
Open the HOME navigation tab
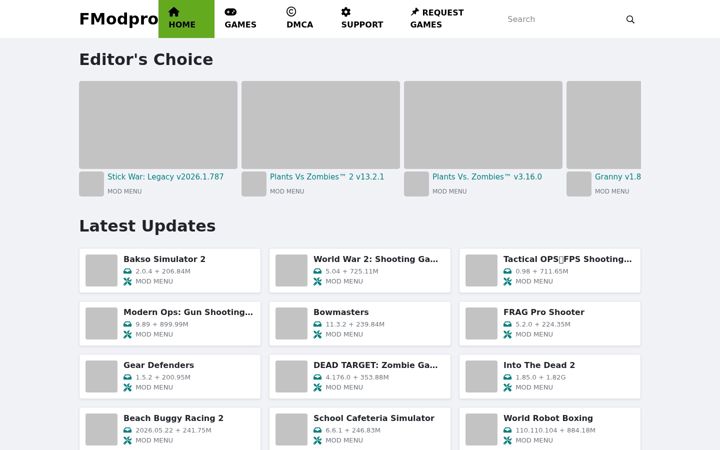186,19
